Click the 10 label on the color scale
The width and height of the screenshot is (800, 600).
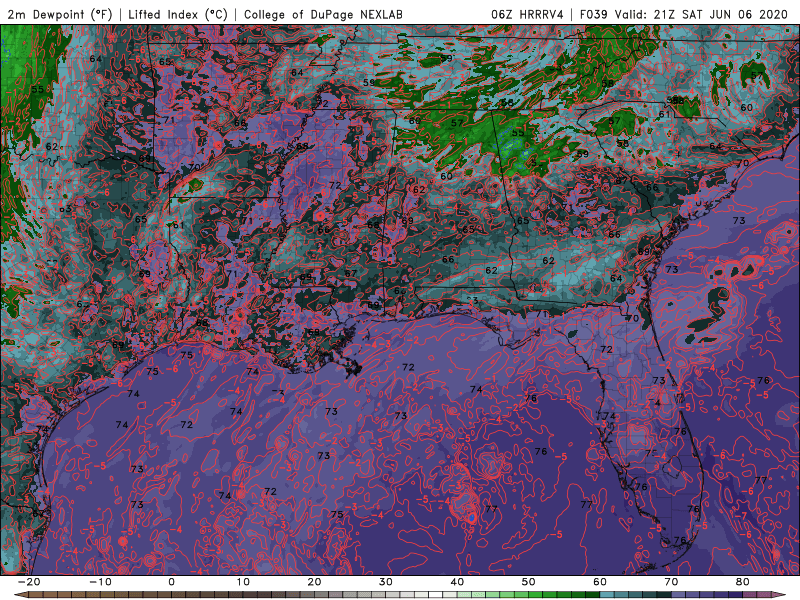tap(243, 582)
